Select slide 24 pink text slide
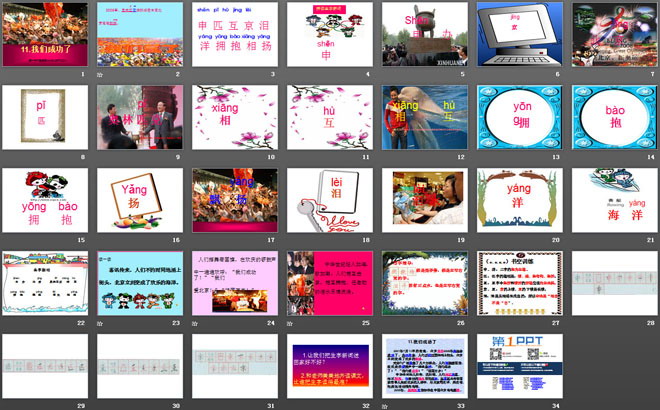660x410 pixels. [235, 283]
